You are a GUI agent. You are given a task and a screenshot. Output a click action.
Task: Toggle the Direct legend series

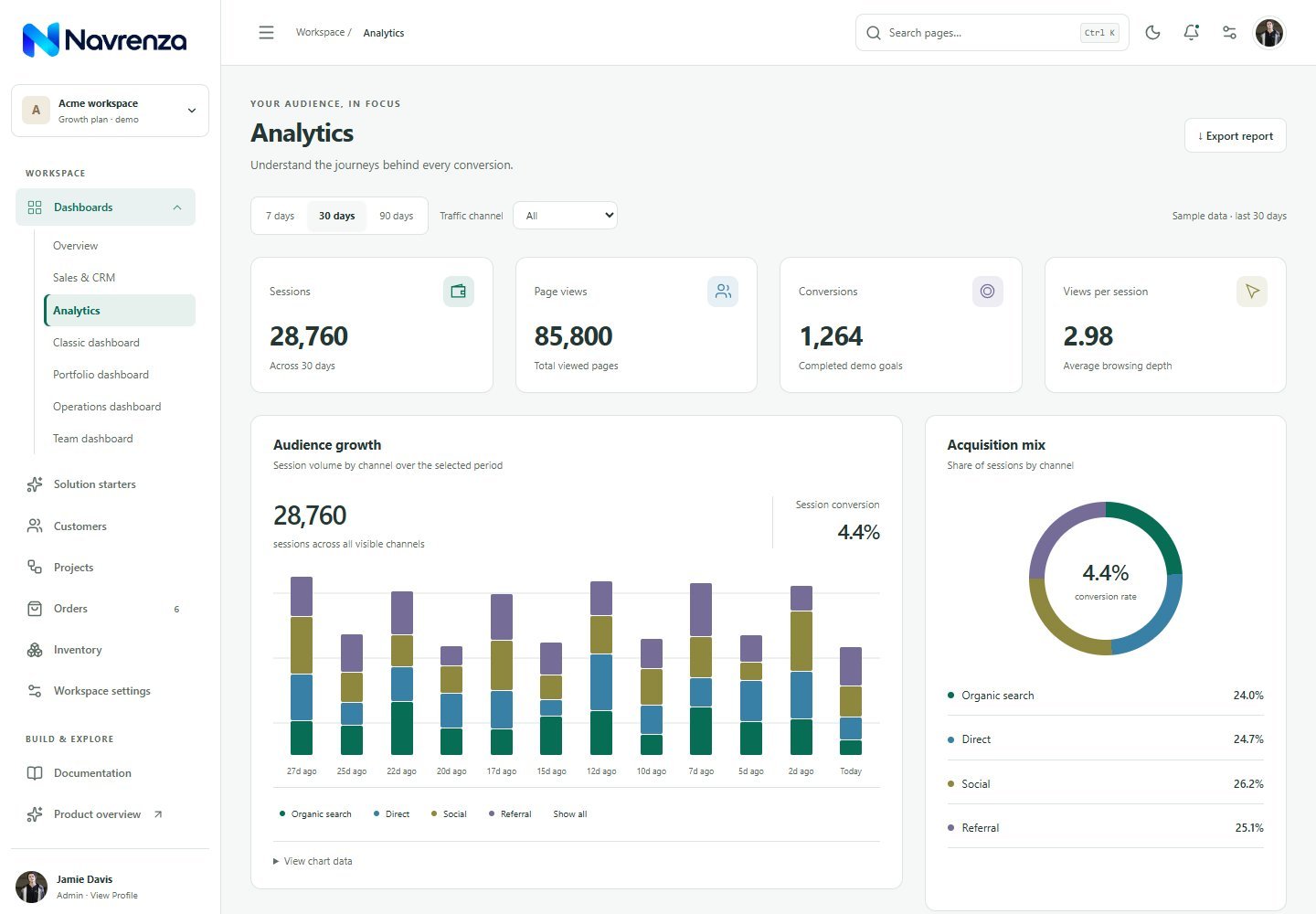pyautogui.click(x=391, y=814)
